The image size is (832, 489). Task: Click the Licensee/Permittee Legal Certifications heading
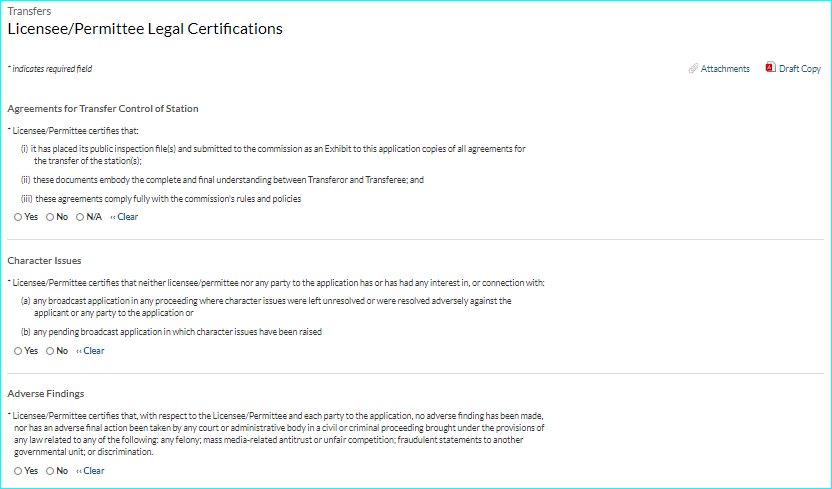pos(145,29)
